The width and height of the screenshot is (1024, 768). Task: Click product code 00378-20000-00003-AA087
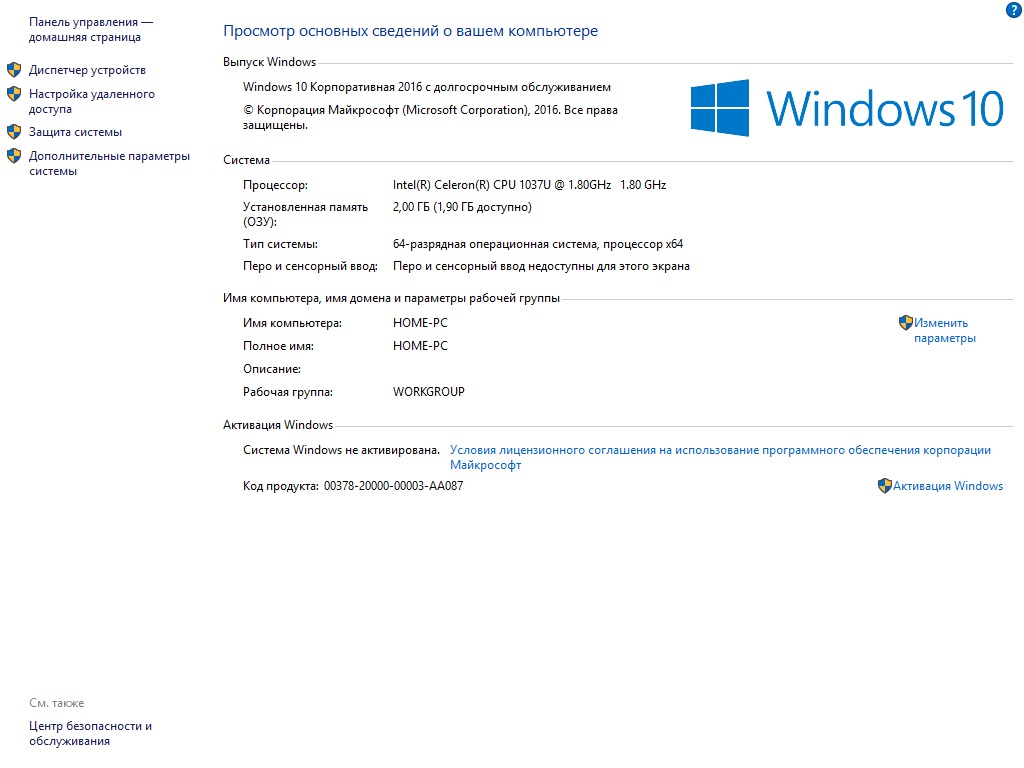393,486
